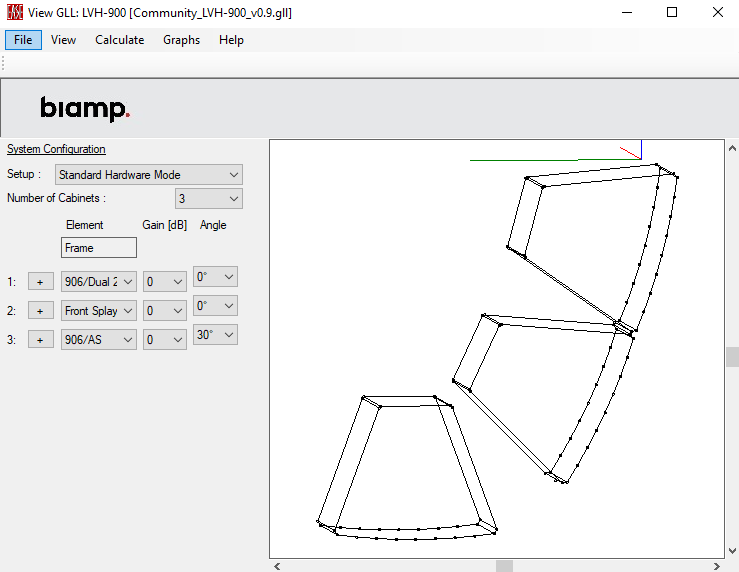This screenshot has width=739, height=572.
Task: Open gain dropdown for row 2
Action: [x=165, y=311]
